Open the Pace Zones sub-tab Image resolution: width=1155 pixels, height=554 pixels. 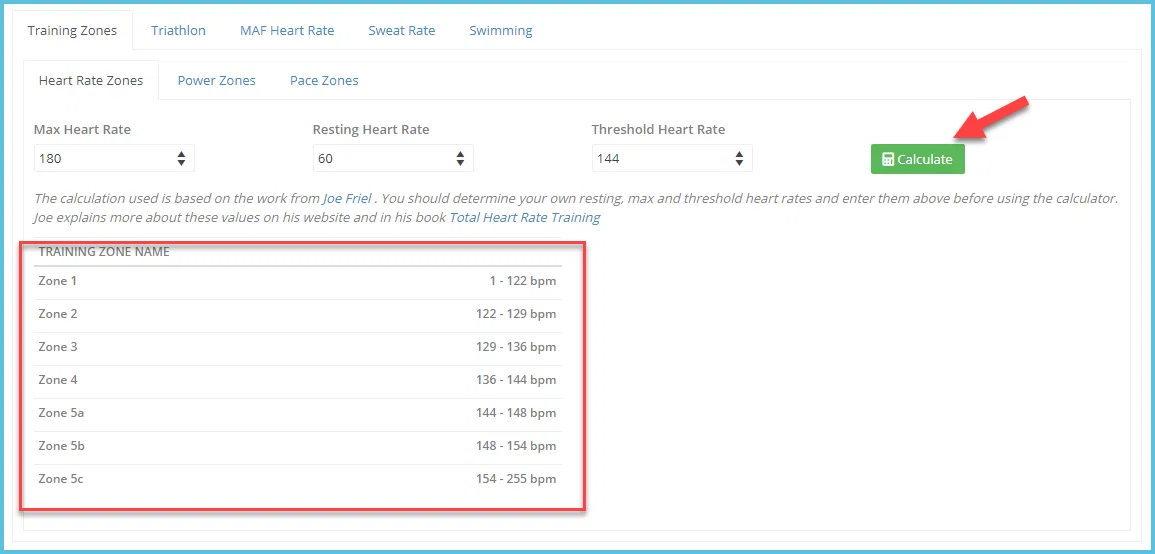click(x=324, y=80)
